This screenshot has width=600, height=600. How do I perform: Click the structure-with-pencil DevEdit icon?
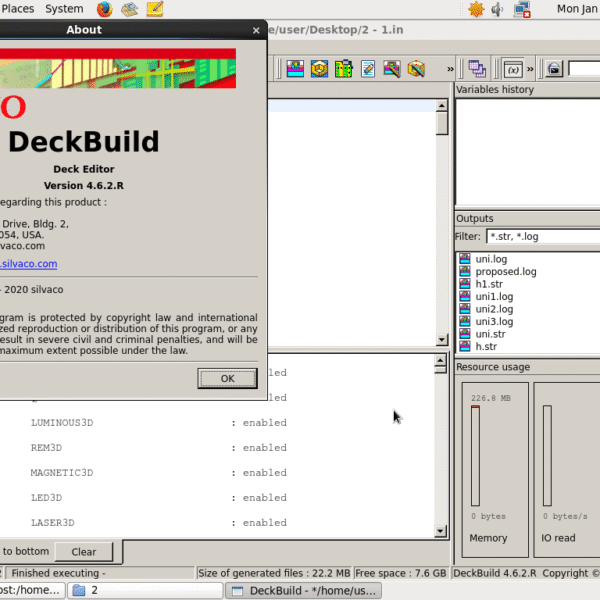click(392, 69)
